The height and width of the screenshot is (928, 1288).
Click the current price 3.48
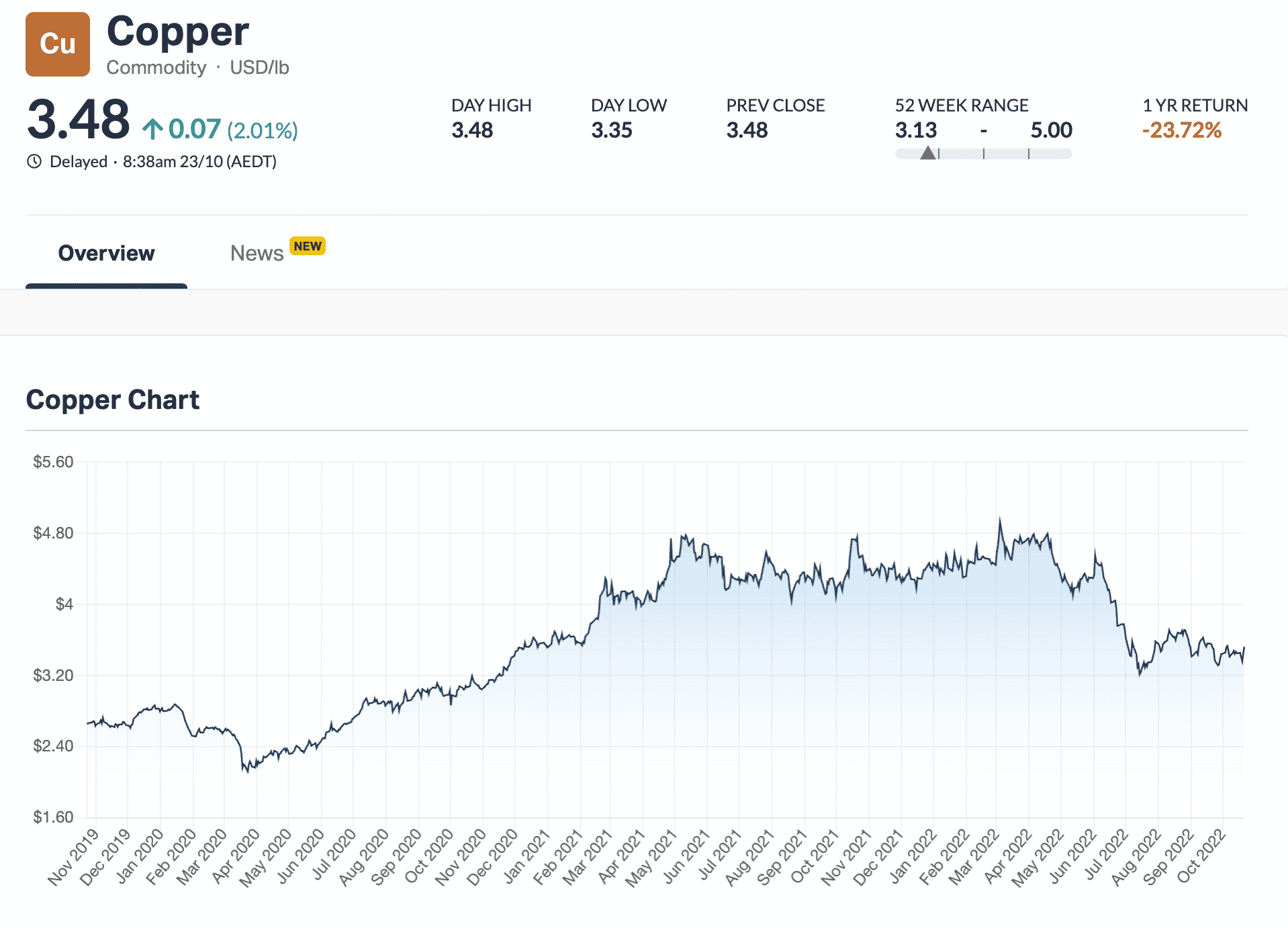[x=79, y=120]
